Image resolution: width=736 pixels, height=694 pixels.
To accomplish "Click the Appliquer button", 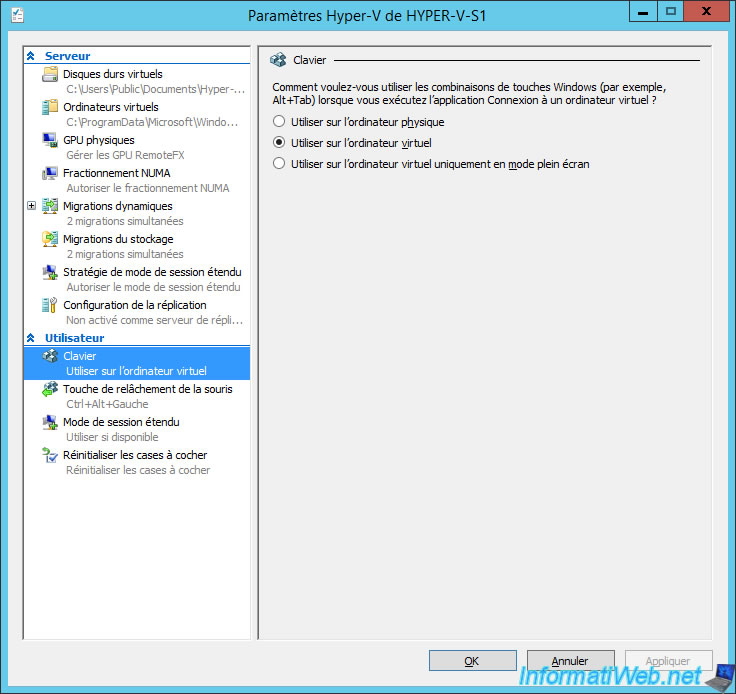I will pyautogui.click(x=668, y=661).
